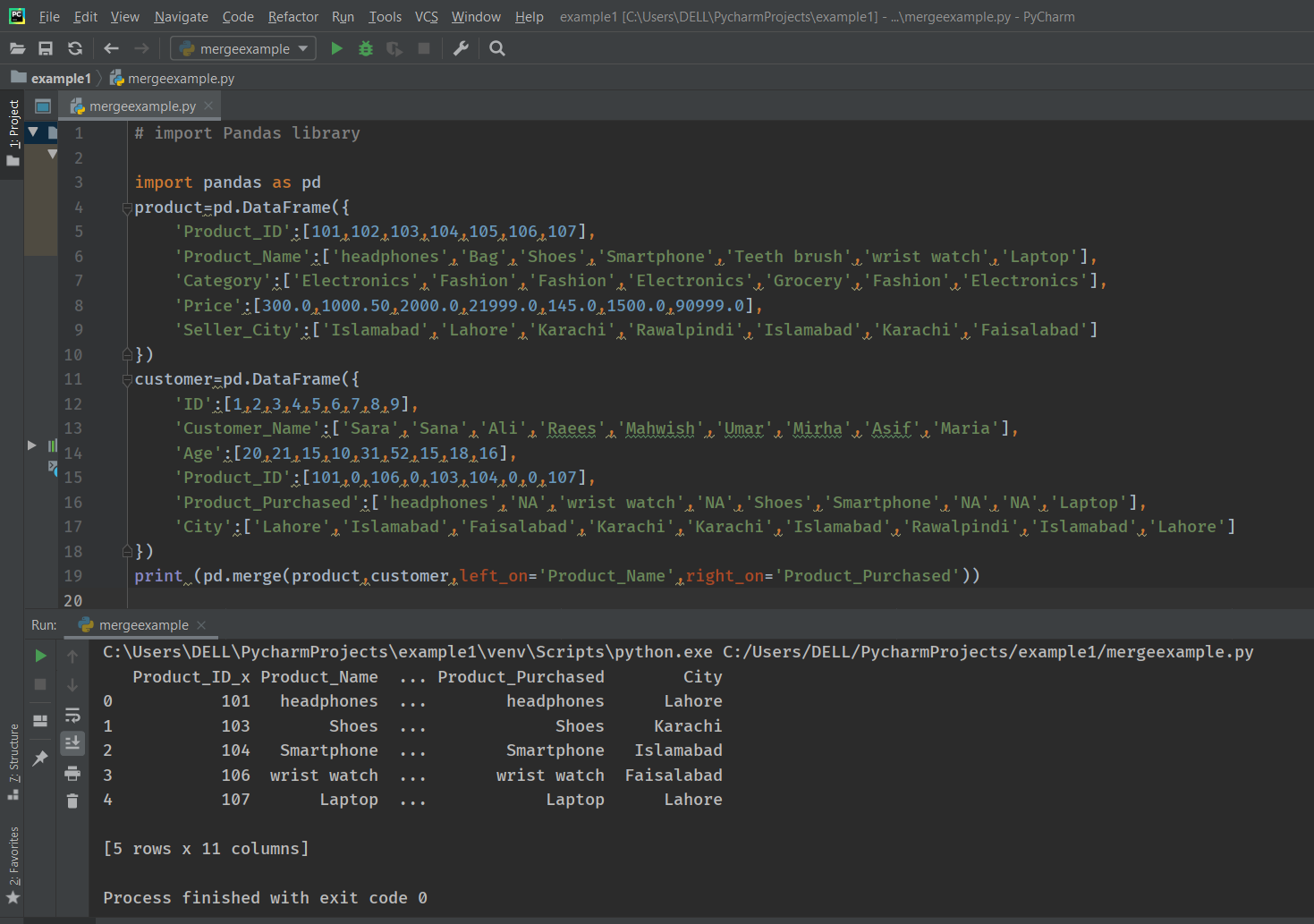Print console output with the printer icon
1314x924 pixels.
[72, 773]
